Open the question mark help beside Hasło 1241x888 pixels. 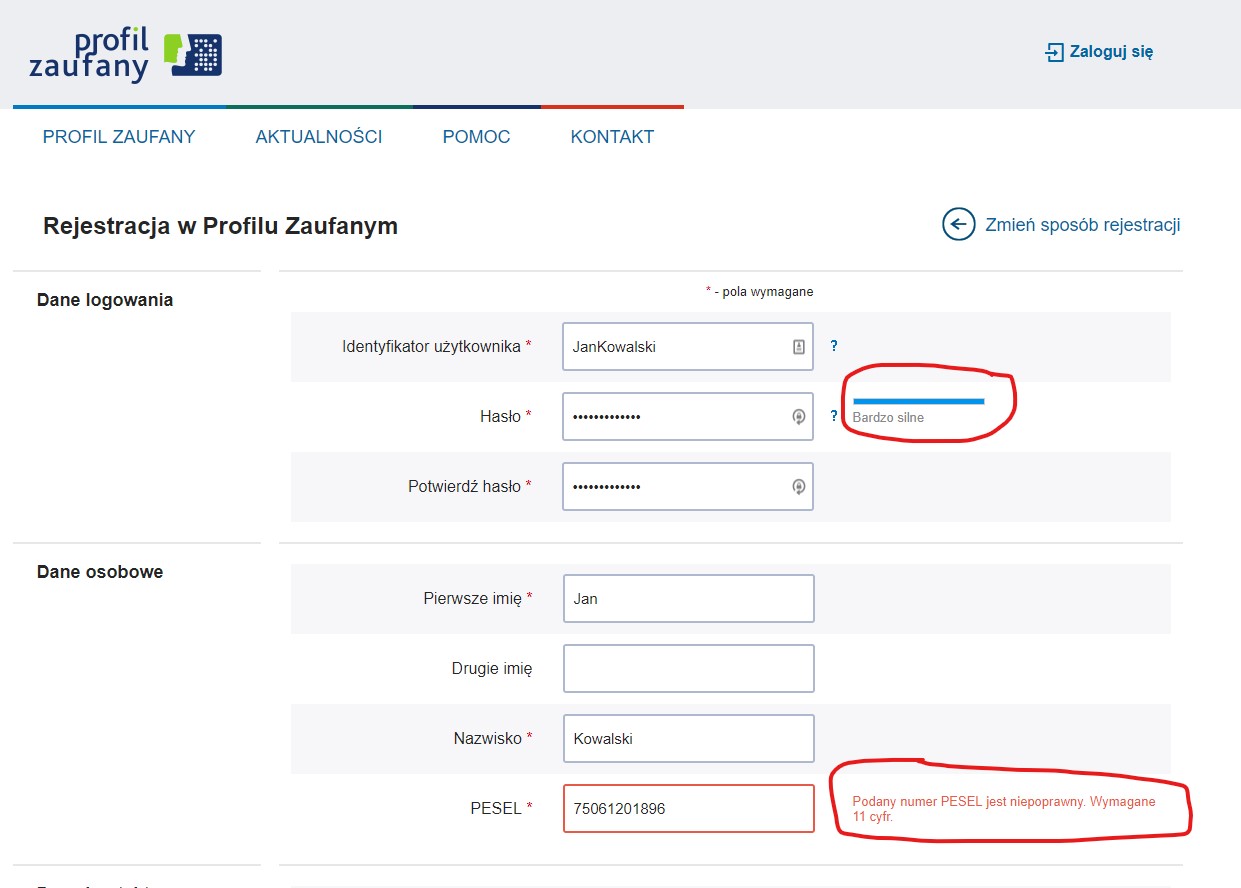tap(834, 416)
